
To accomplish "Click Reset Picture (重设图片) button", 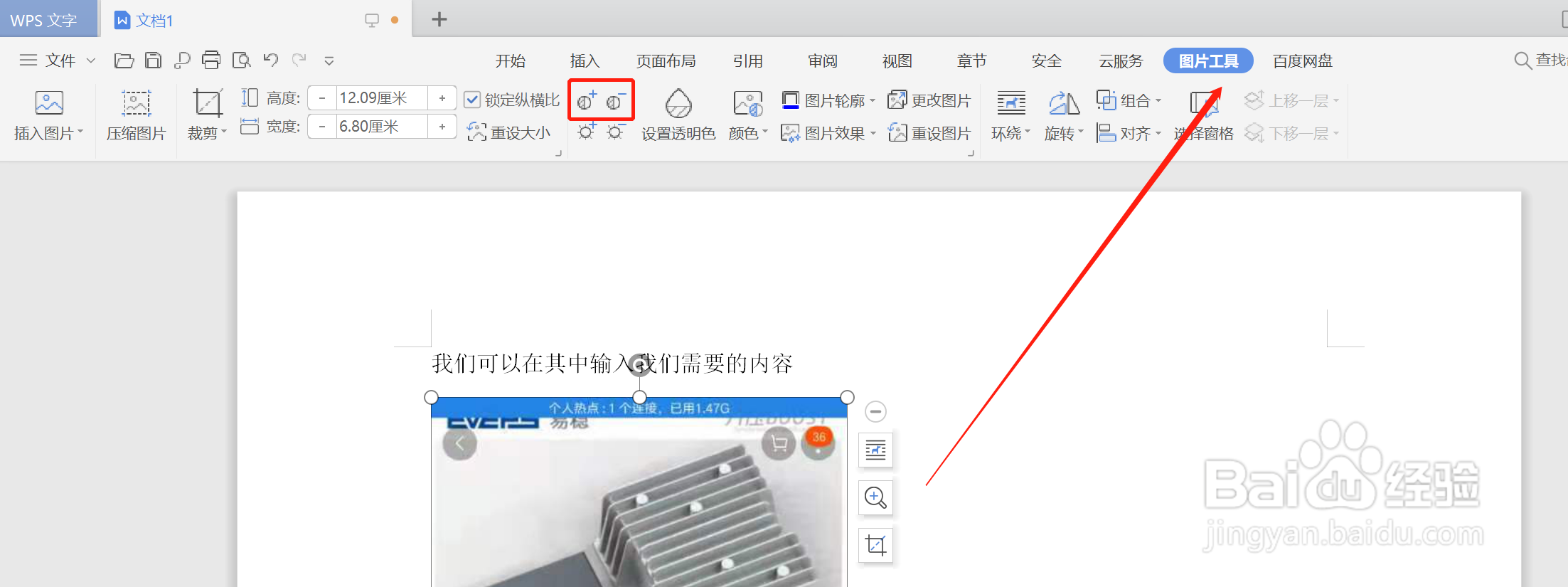I will click(929, 133).
